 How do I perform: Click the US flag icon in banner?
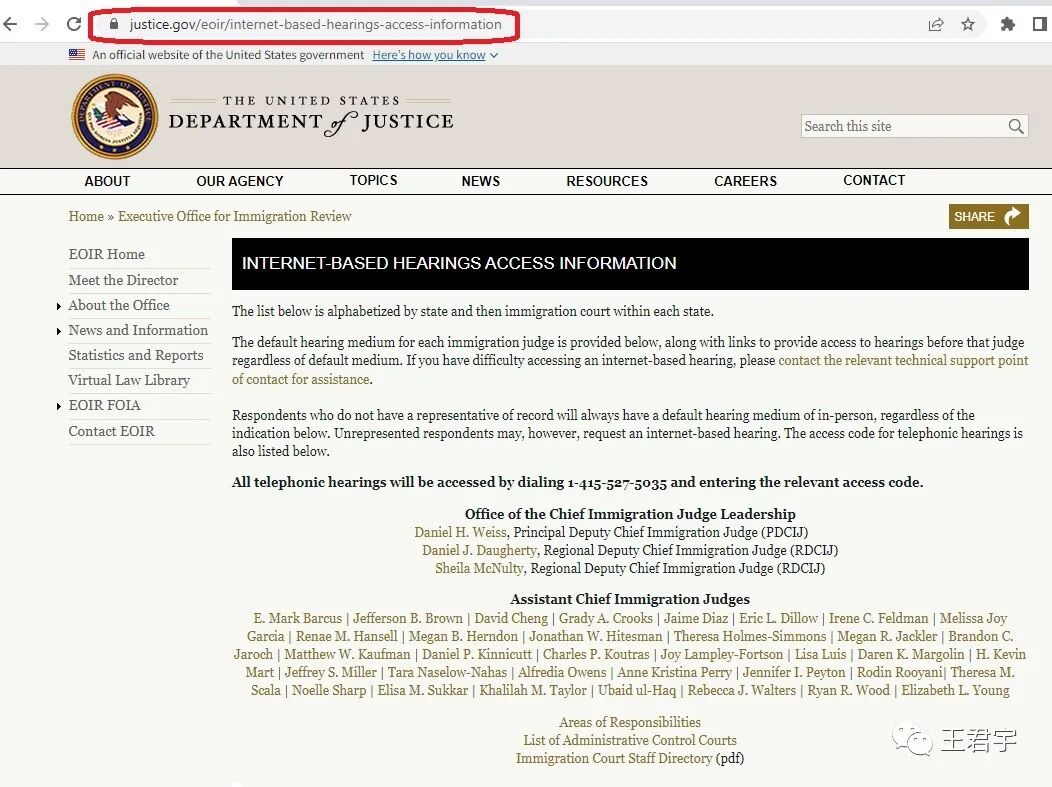(76, 54)
